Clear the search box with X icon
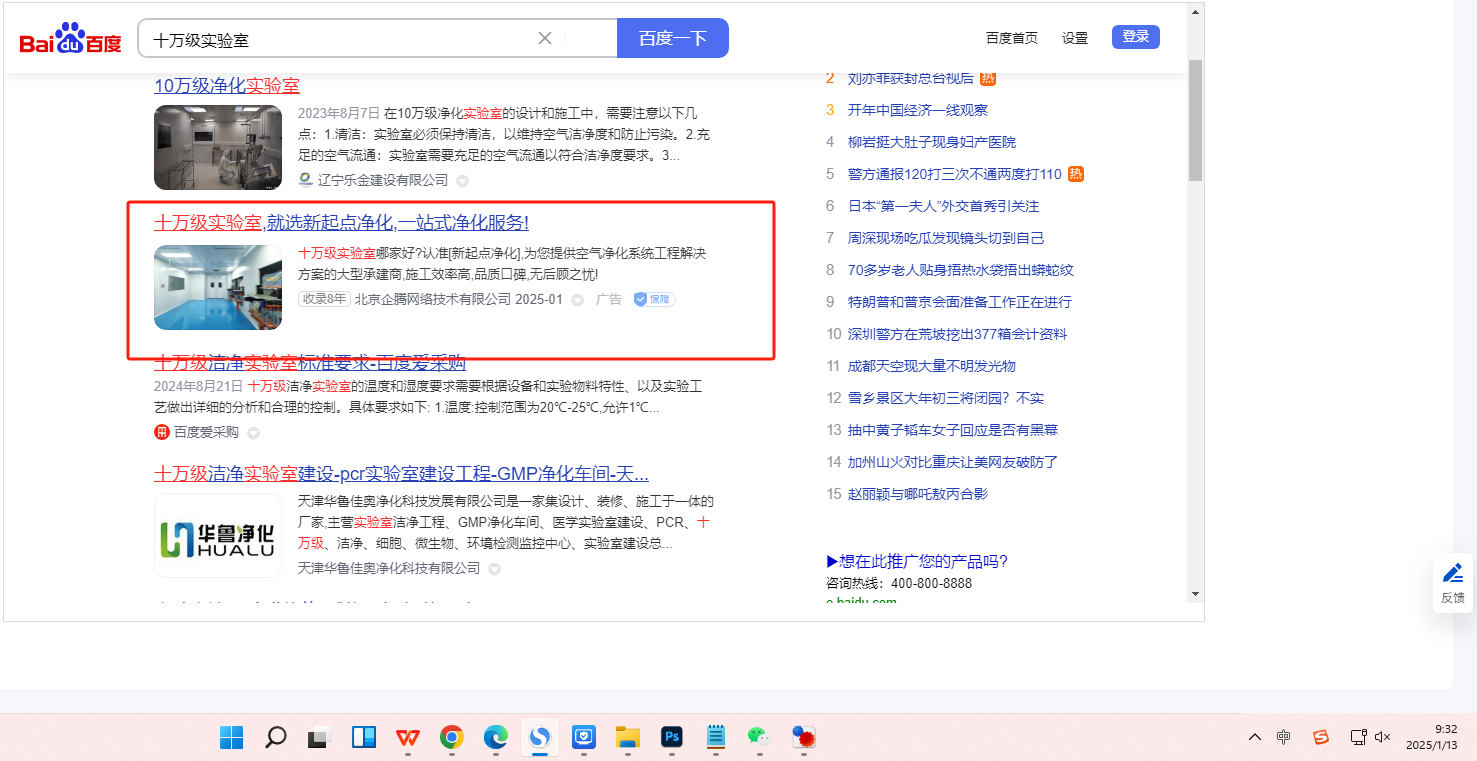The width and height of the screenshot is (1477, 761). 545,39
